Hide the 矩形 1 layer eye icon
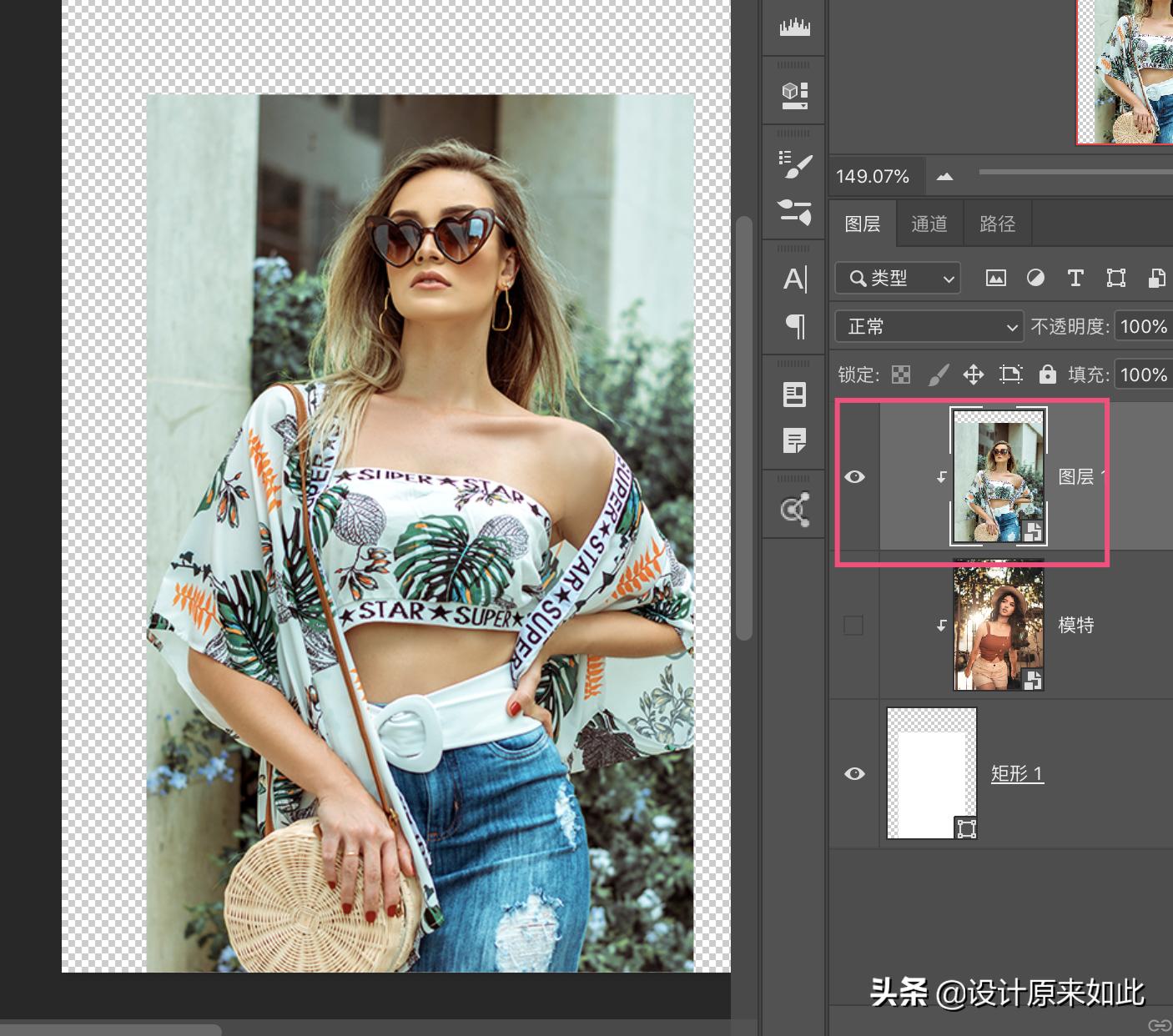 pos(854,773)
